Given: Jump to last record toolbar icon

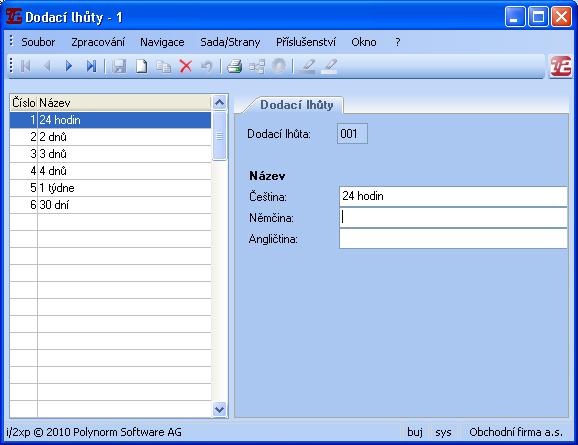Looking at the screenshot, I should point(91,66).
